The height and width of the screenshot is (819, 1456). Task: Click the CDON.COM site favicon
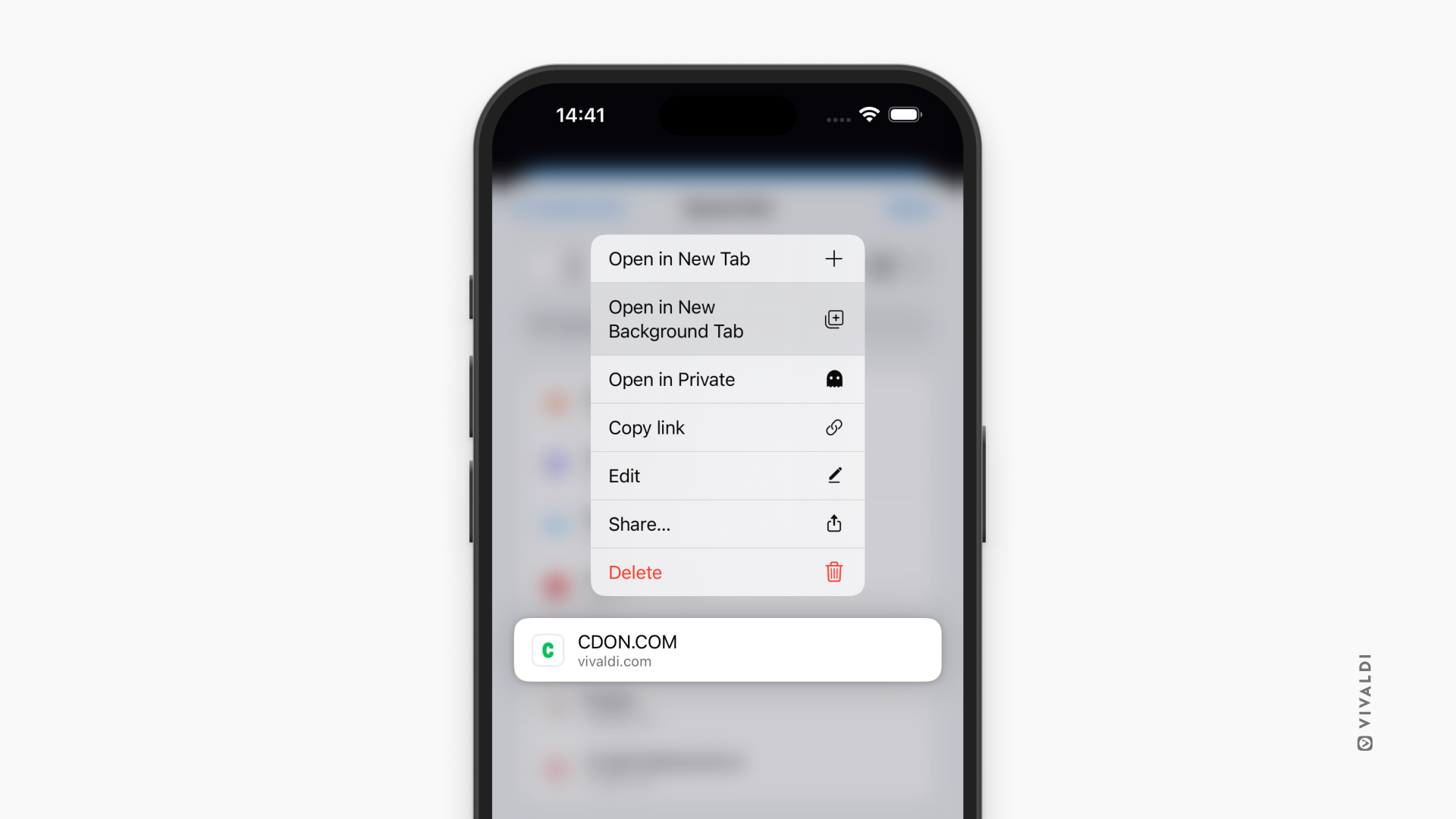[x=547, y=650]
